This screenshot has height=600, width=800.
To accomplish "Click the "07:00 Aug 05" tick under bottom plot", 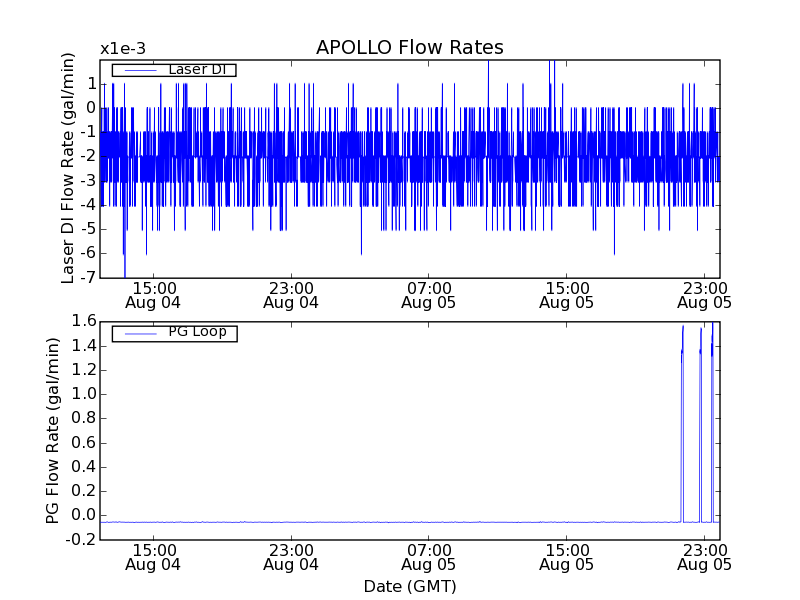I will (x=429, y=557).
